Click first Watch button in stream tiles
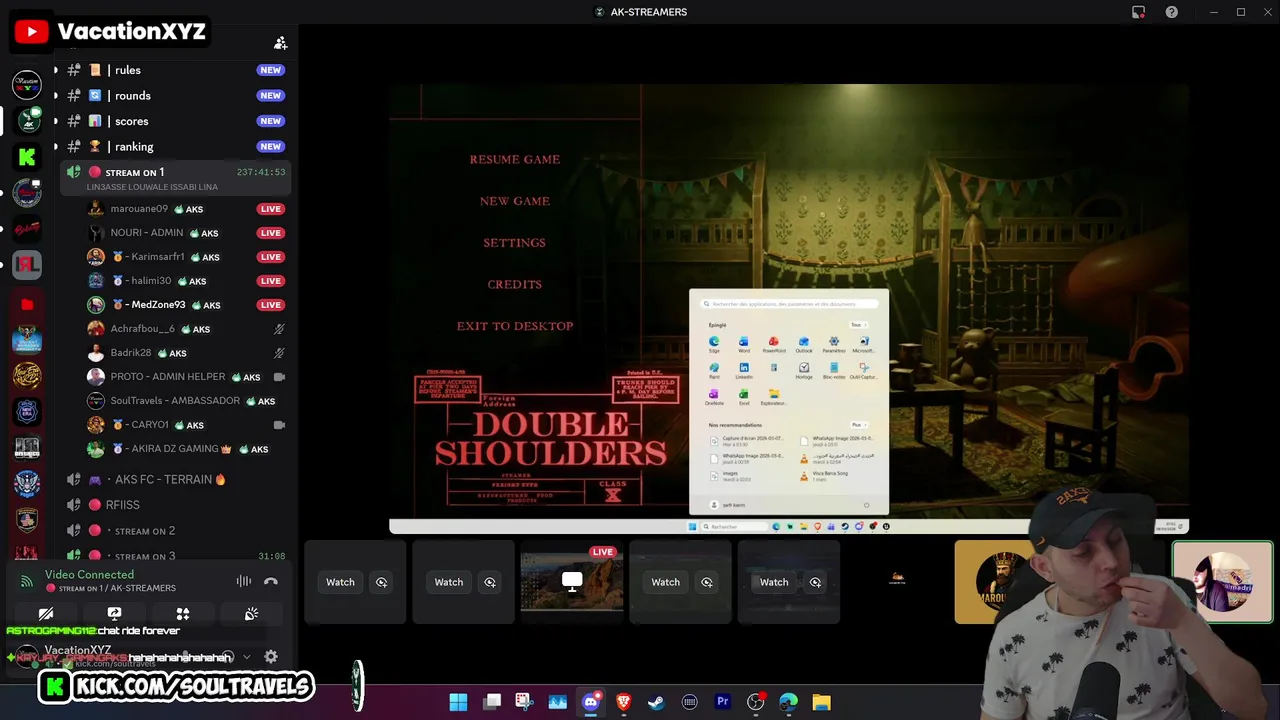 click(340, 582)
